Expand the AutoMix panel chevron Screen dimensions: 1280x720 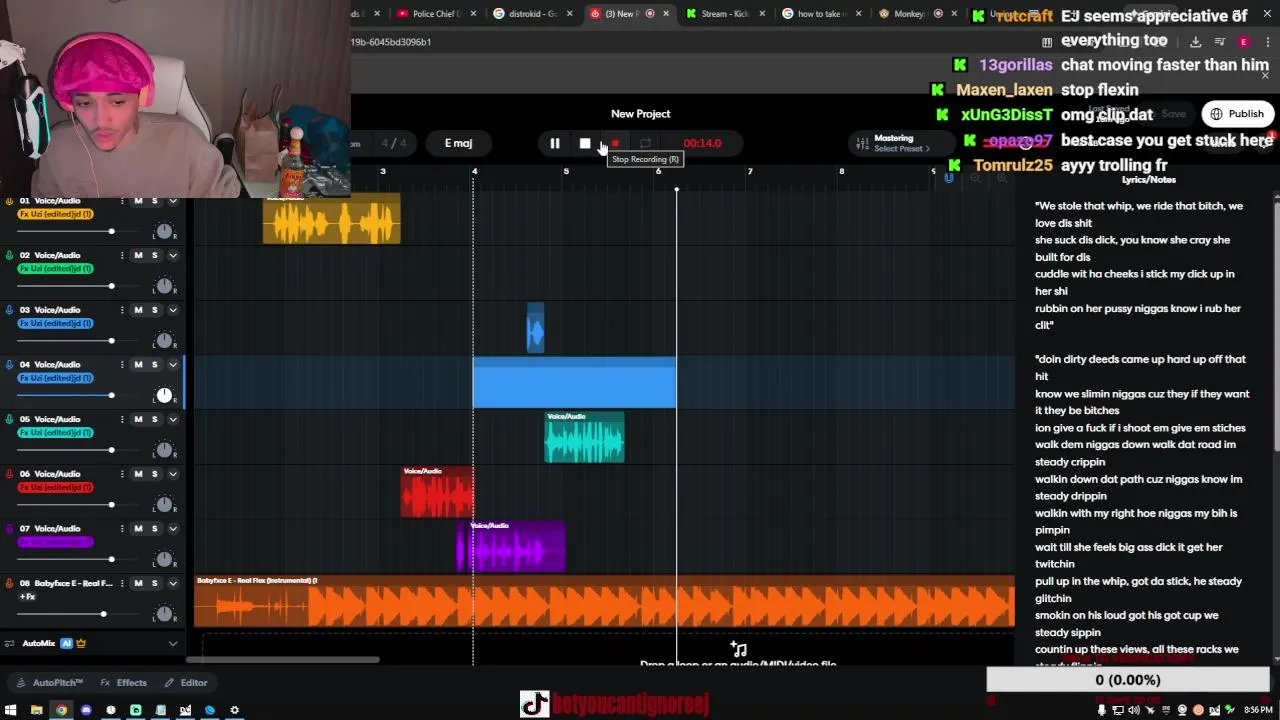[173, 643]
